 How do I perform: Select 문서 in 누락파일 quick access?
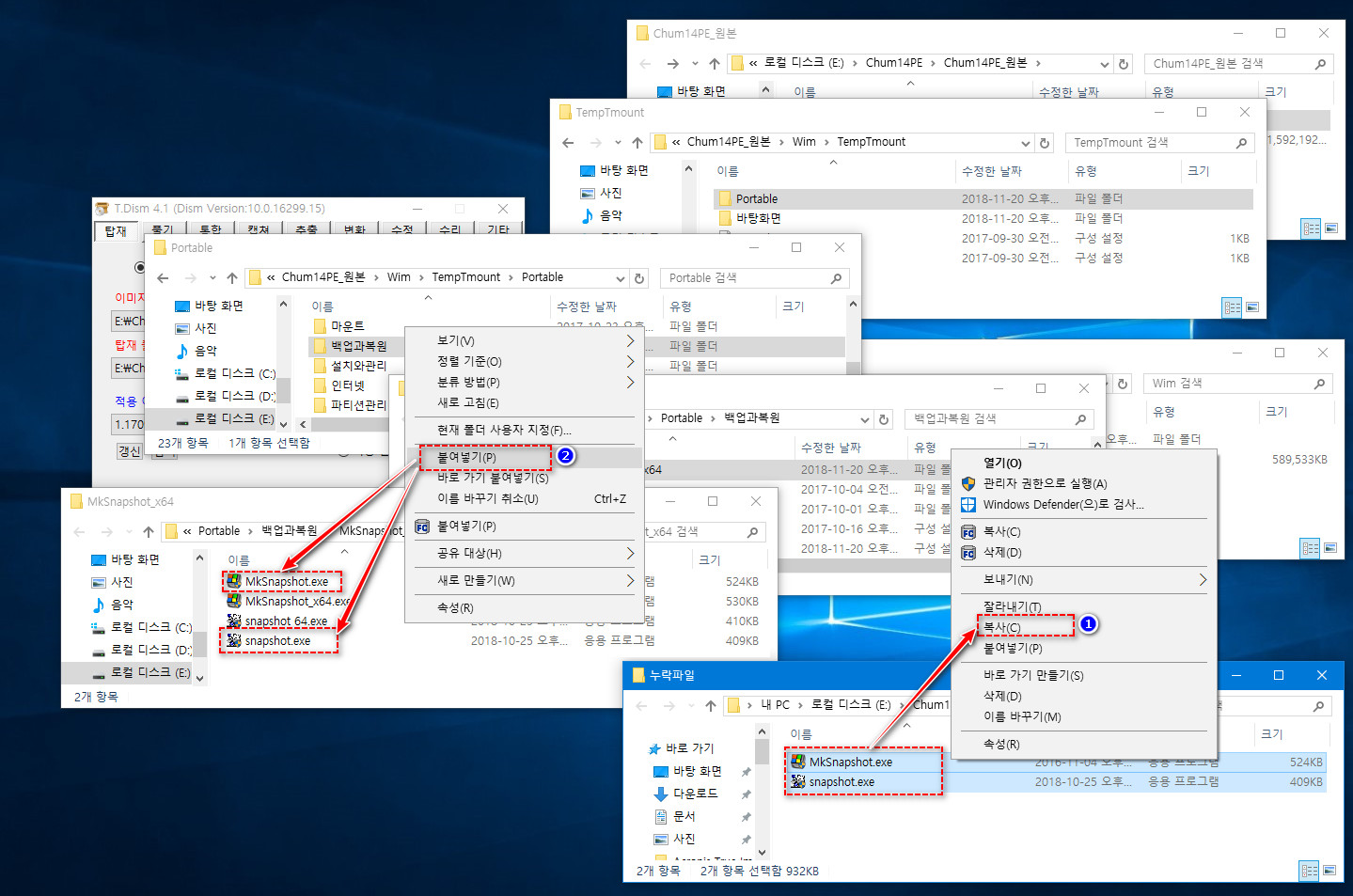684,816
